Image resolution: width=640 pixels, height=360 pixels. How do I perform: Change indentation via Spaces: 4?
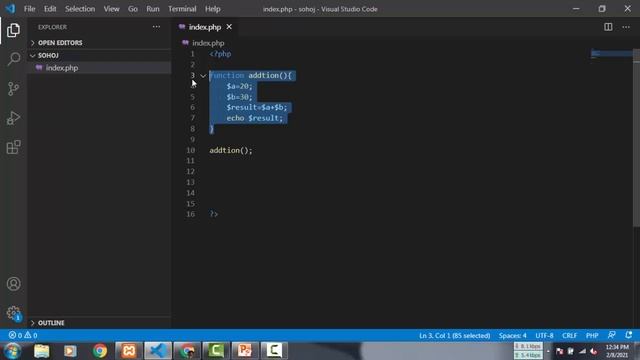pyautogui.click(x=513, y=336)
